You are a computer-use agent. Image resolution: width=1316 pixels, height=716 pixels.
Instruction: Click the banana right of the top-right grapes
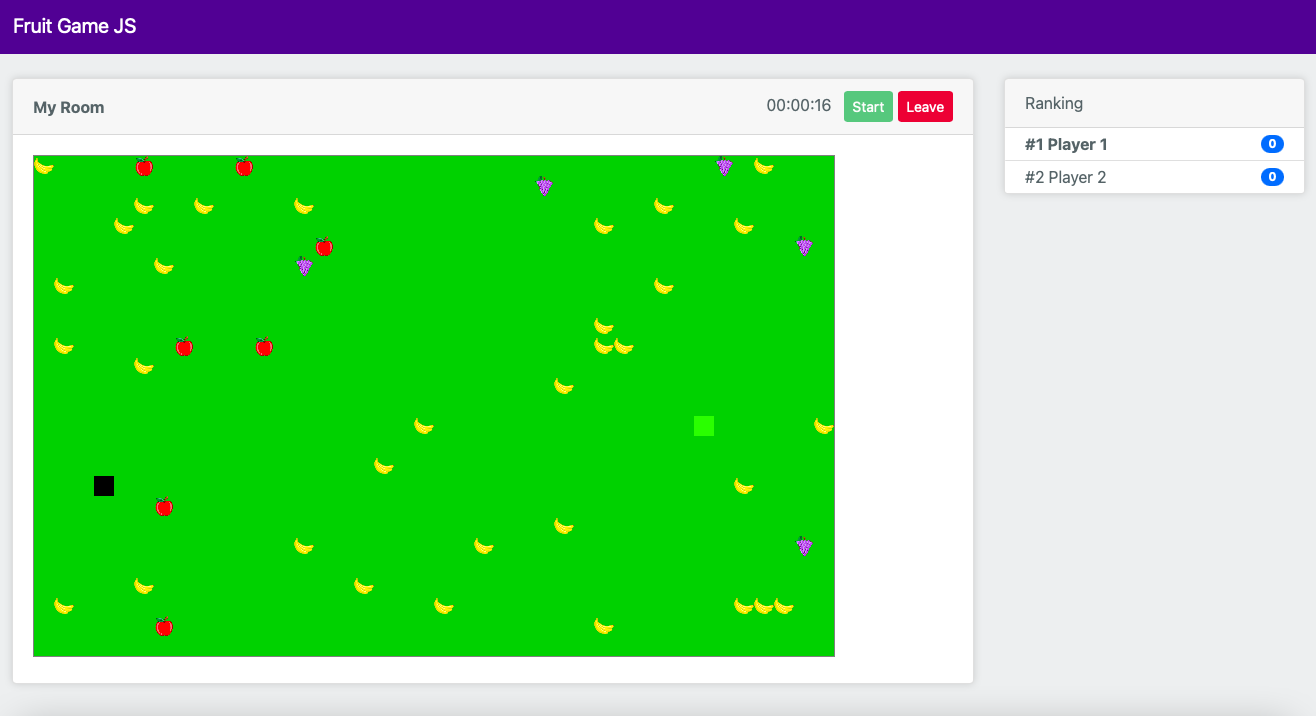tap(764, 166)
